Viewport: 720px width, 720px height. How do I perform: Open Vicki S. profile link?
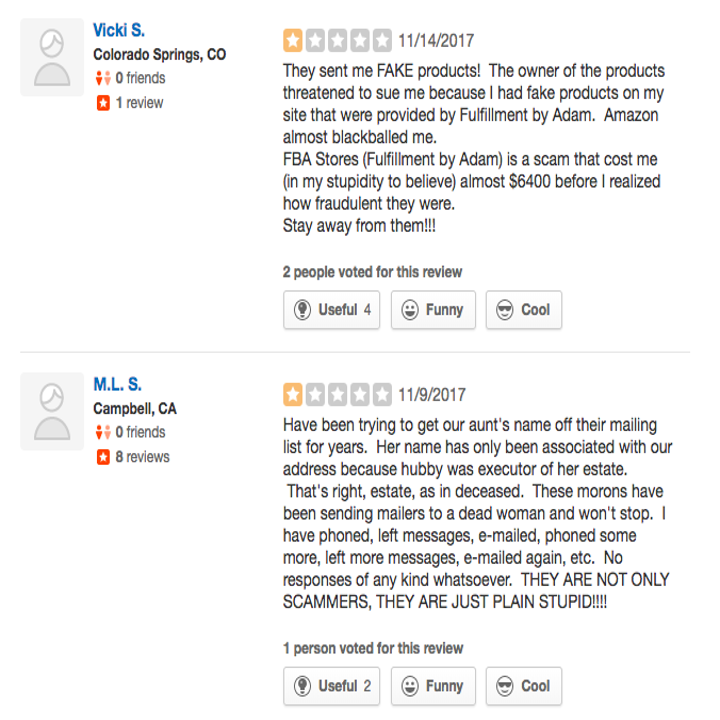click(119, 30)
